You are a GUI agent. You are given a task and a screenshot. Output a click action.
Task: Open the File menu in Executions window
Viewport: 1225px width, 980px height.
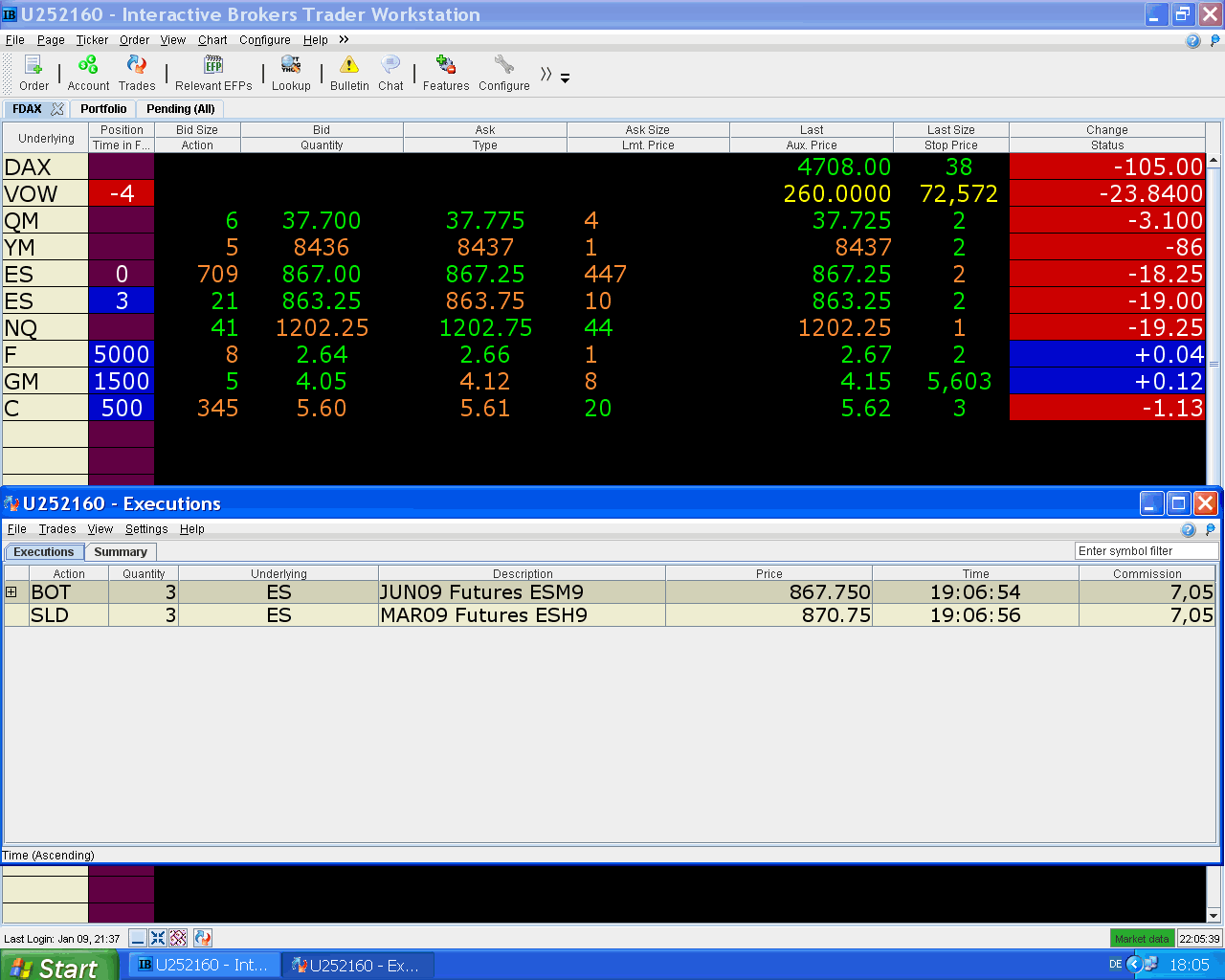[17, 529]
